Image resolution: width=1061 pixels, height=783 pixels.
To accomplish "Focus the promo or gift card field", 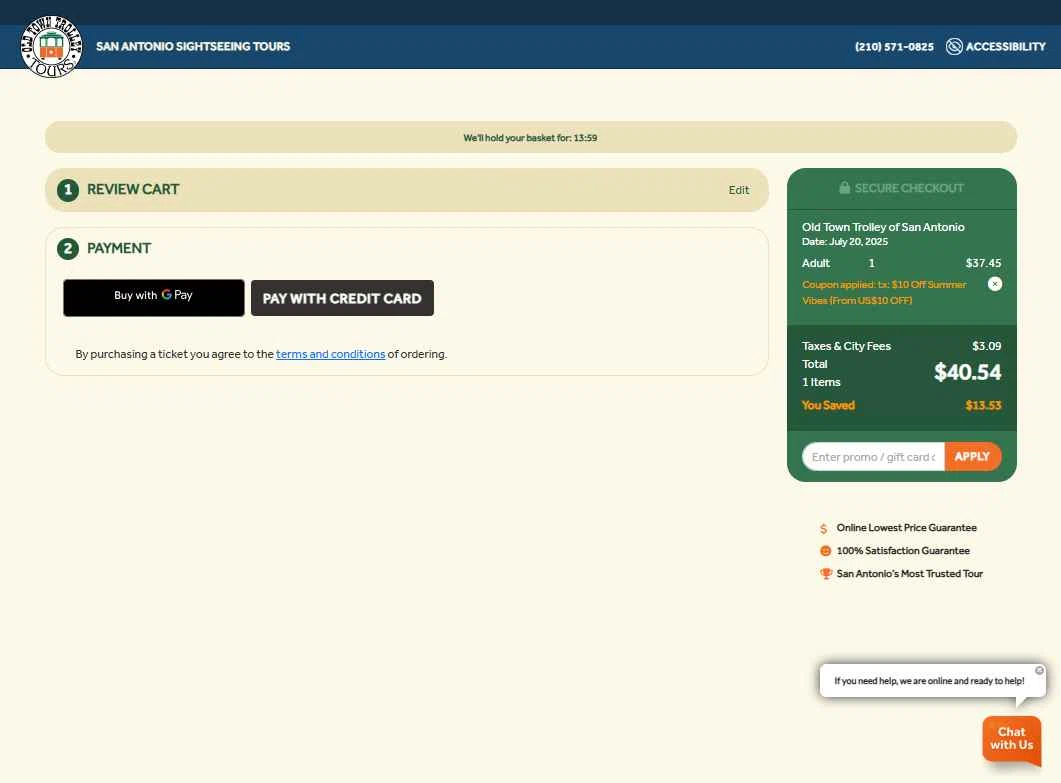I will tap(873, 456).
